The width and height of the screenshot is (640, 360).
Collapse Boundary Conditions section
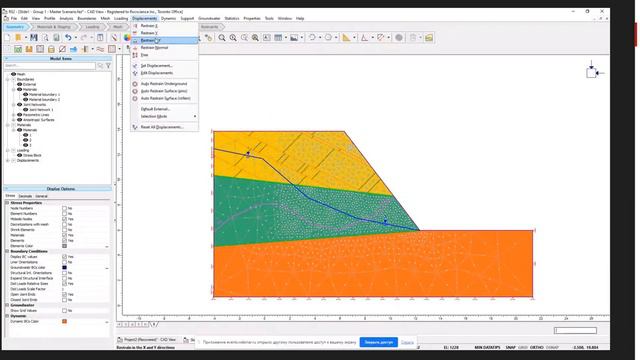7,251
